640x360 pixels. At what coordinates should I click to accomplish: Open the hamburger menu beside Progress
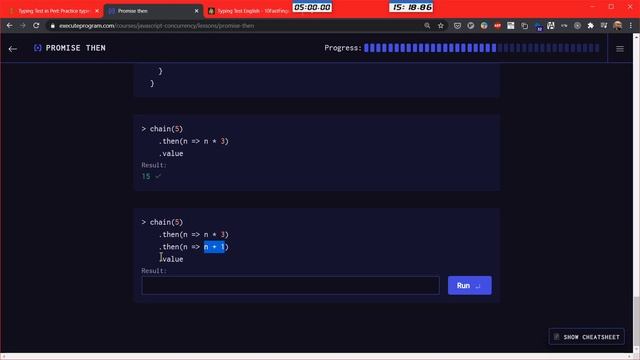pos(620,49)
